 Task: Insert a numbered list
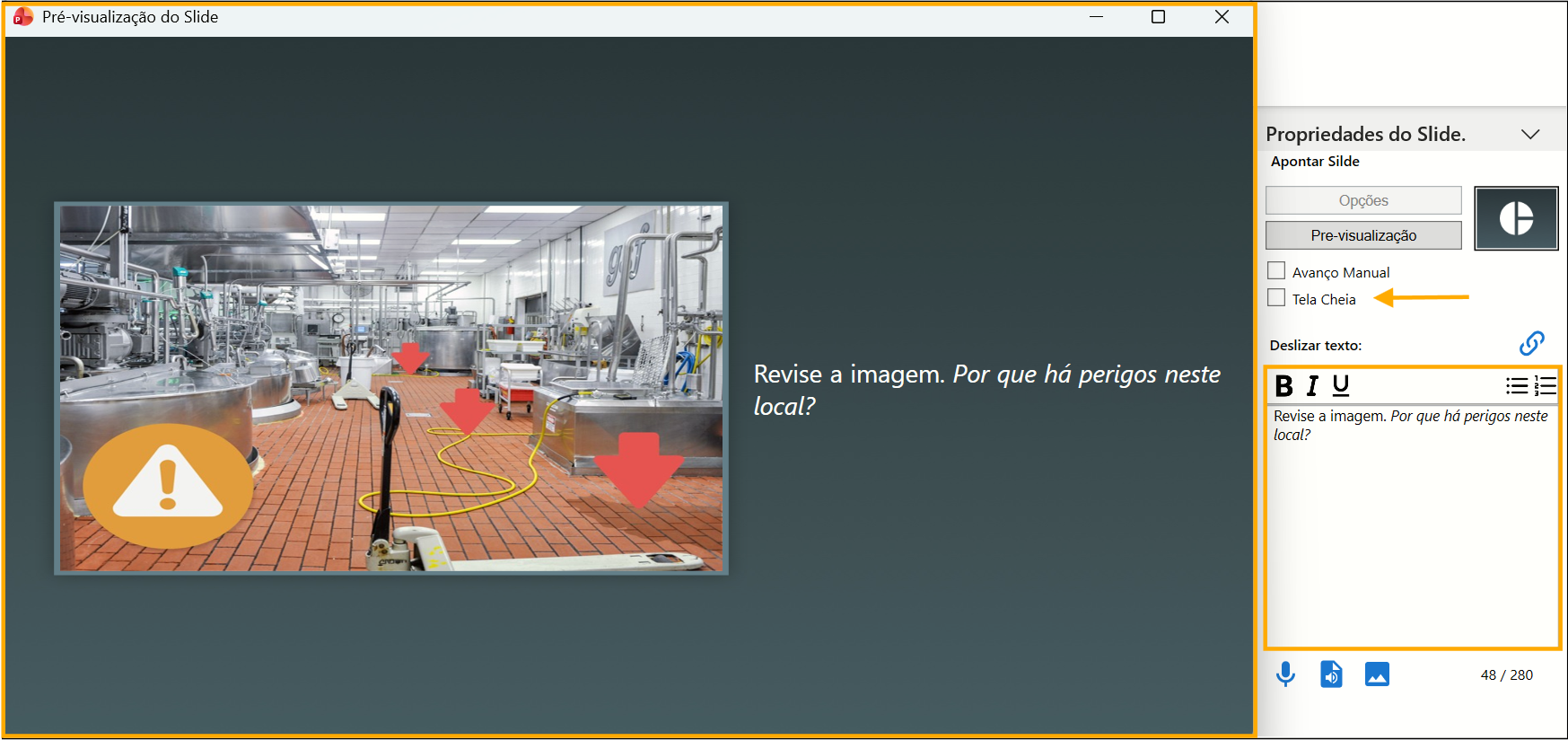click(x=1545, y=386)
